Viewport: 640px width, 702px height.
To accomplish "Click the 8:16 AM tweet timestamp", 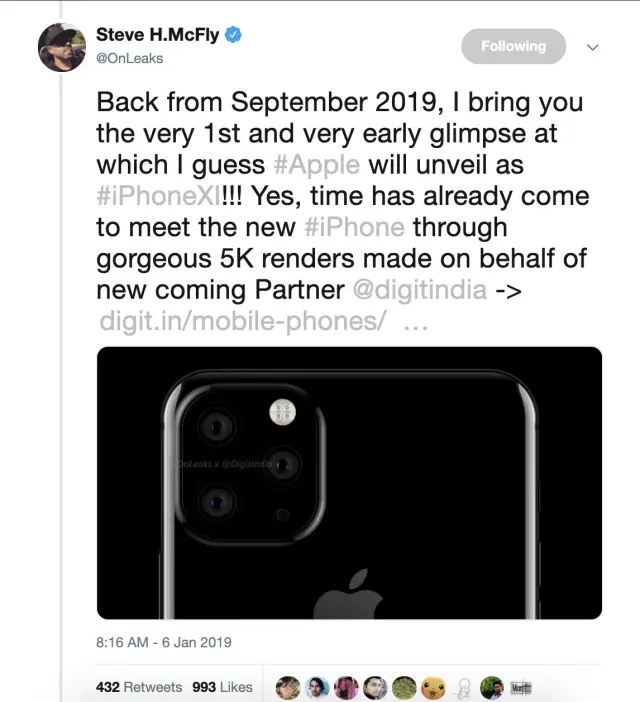I will coord(163,642).
